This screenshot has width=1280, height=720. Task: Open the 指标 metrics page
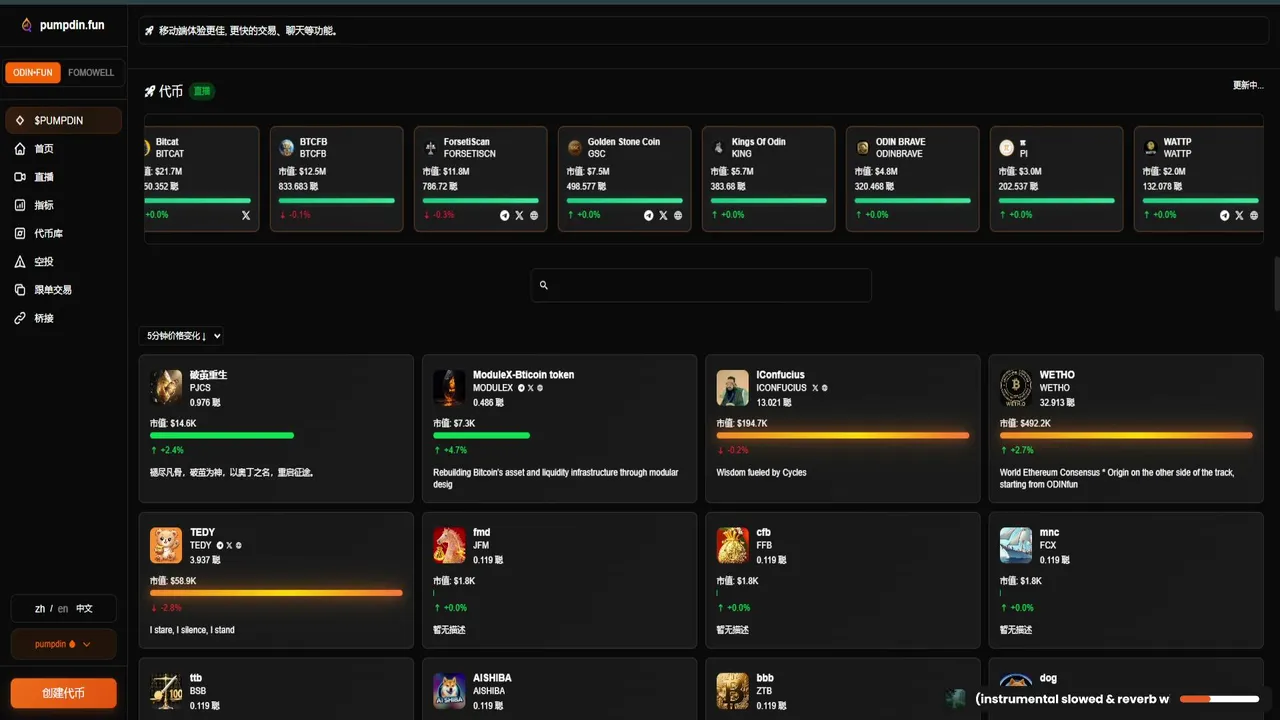point(64,205)
